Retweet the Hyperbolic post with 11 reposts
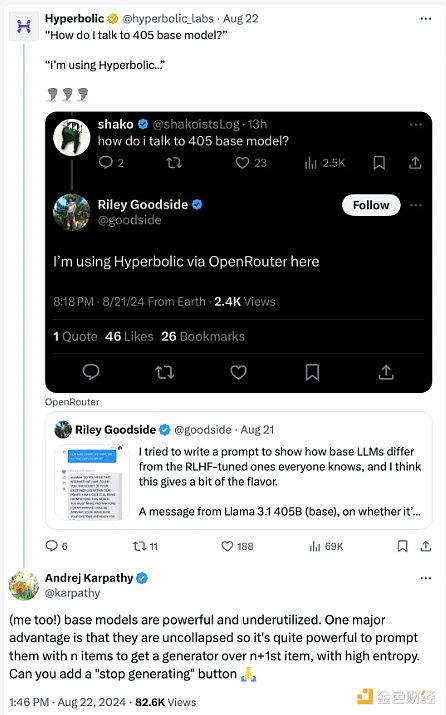The width and height of the screenshot is (446, 715). click(x=145, y=546)
